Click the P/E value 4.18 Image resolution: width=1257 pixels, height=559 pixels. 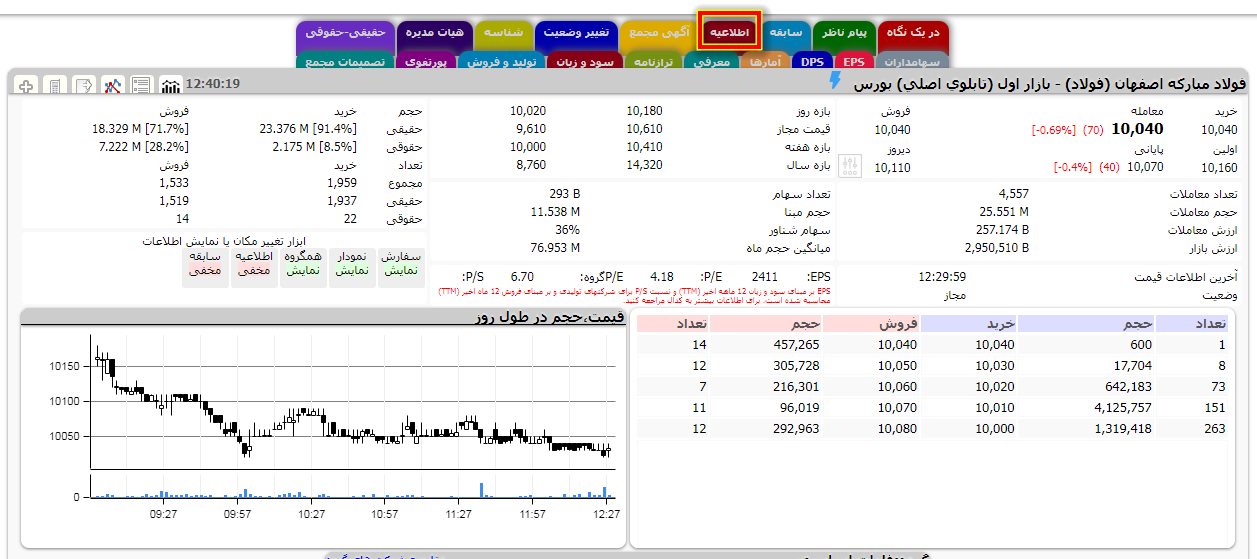tap(662, 276)
